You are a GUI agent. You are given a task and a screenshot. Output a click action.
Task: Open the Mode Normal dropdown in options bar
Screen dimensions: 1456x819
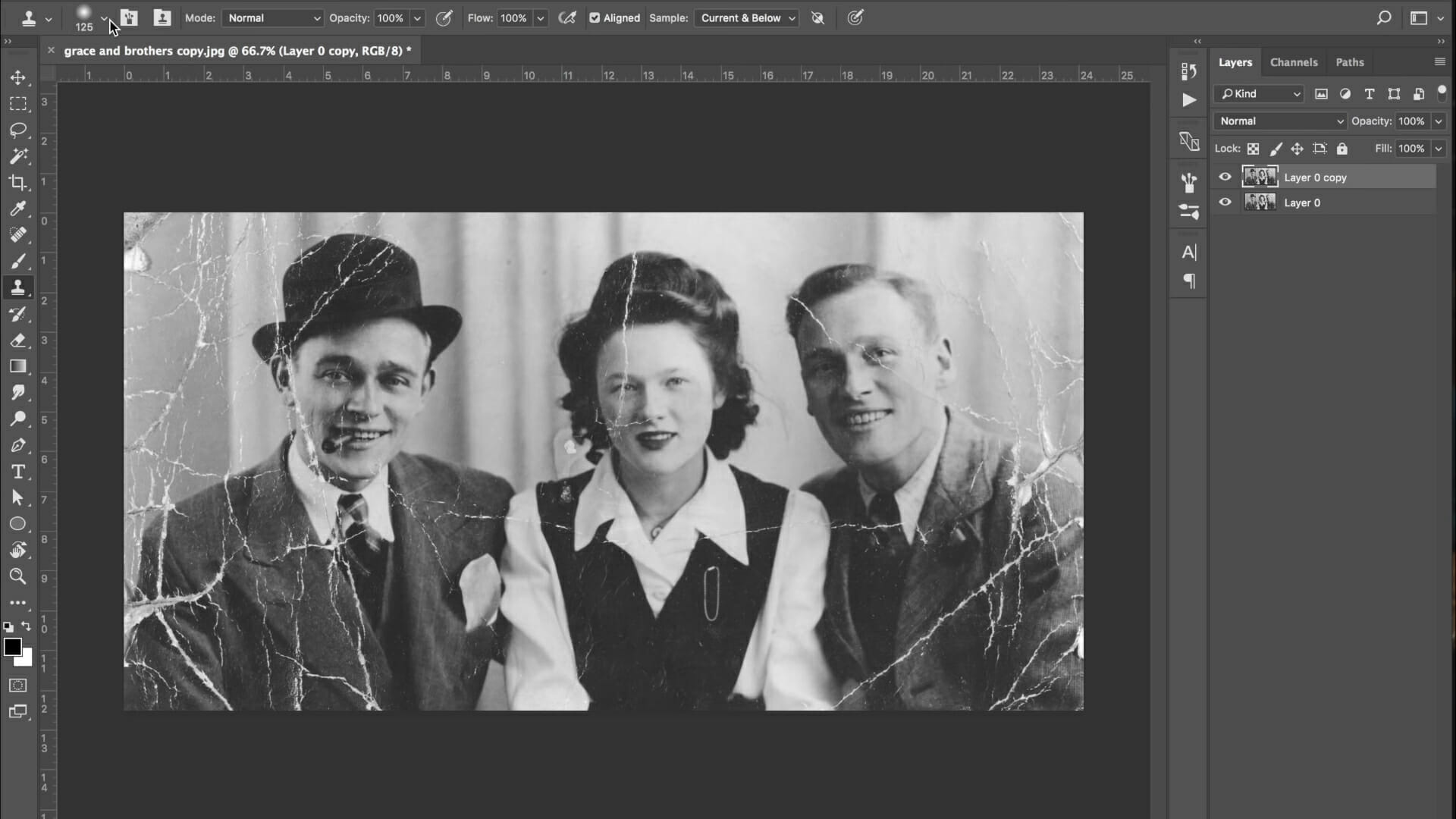(x=273, y=18)
